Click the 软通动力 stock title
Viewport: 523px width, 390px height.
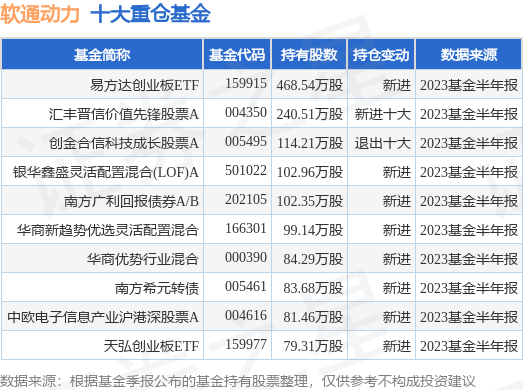(x=40, y=14)
